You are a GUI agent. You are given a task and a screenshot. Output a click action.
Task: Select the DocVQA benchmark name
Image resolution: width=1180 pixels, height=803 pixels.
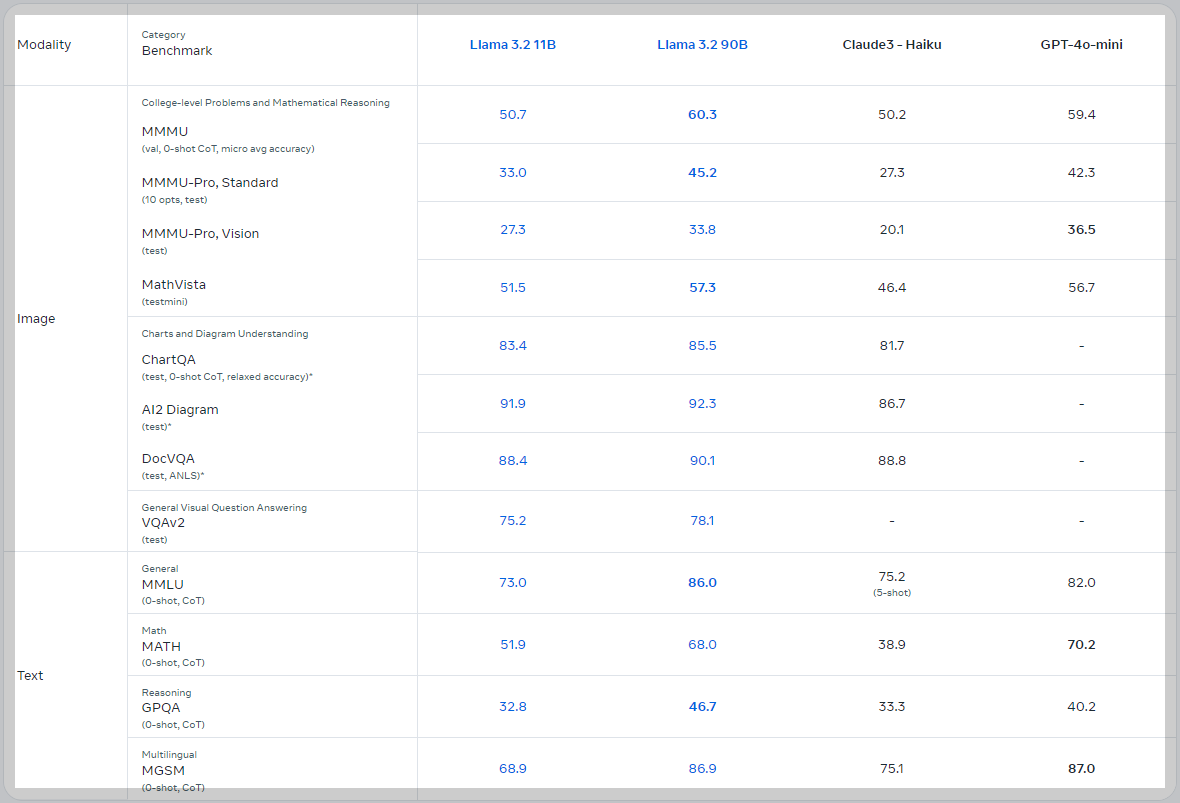point(168,458)
